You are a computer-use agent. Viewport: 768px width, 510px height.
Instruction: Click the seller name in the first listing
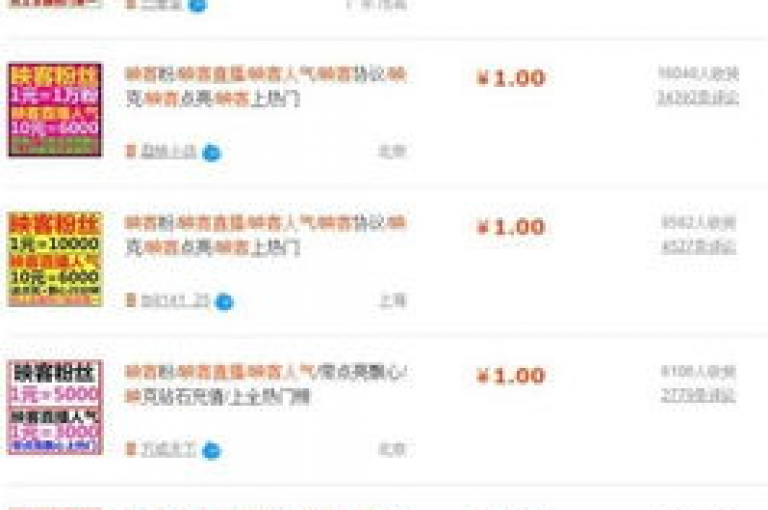[168, 152]
